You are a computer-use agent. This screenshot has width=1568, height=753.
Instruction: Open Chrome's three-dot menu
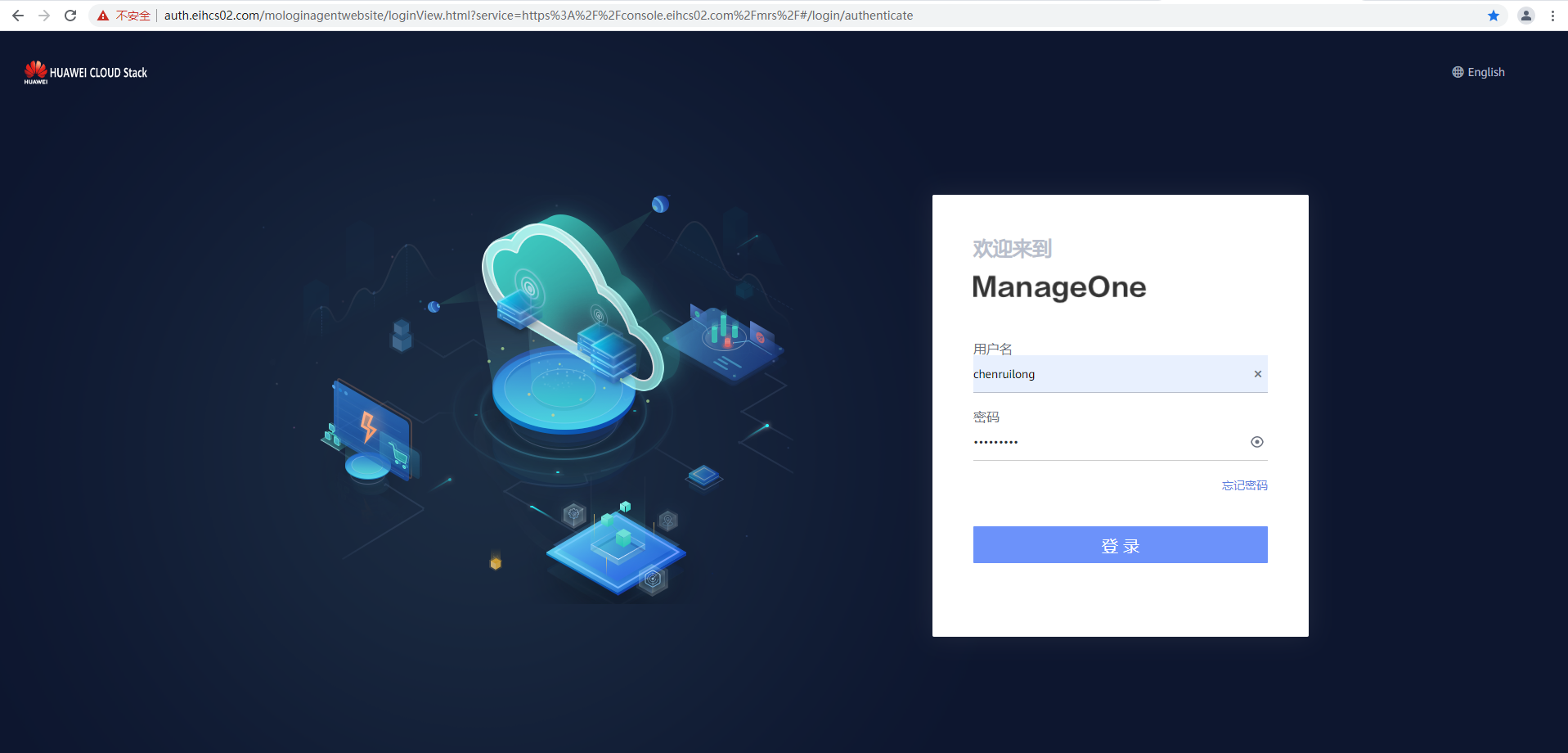tap(1552, 16)
